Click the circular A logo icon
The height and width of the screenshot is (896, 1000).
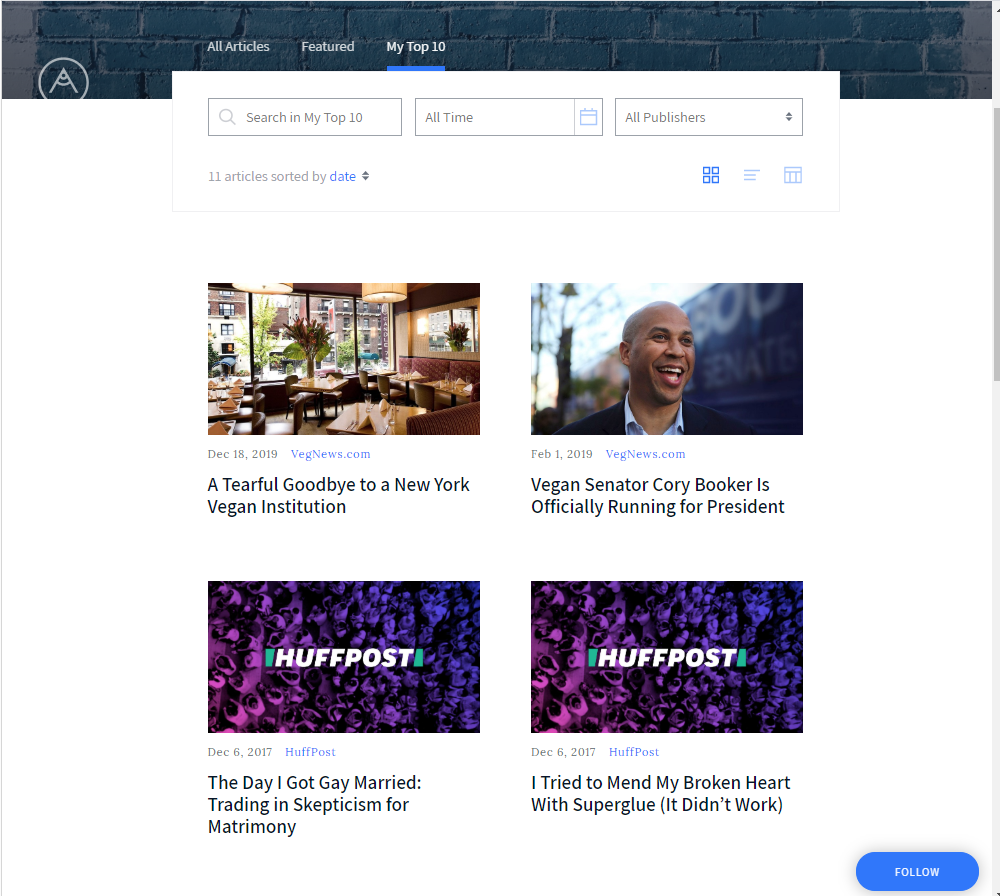(63, 79)
